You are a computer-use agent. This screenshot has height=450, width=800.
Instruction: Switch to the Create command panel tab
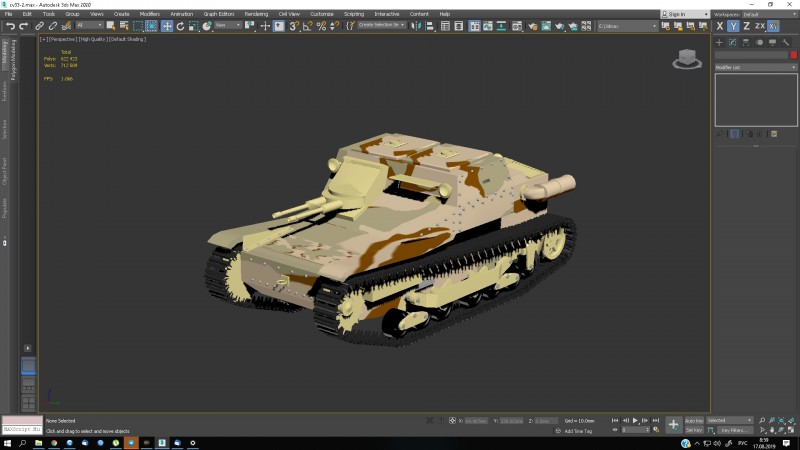tap(719, 42)
